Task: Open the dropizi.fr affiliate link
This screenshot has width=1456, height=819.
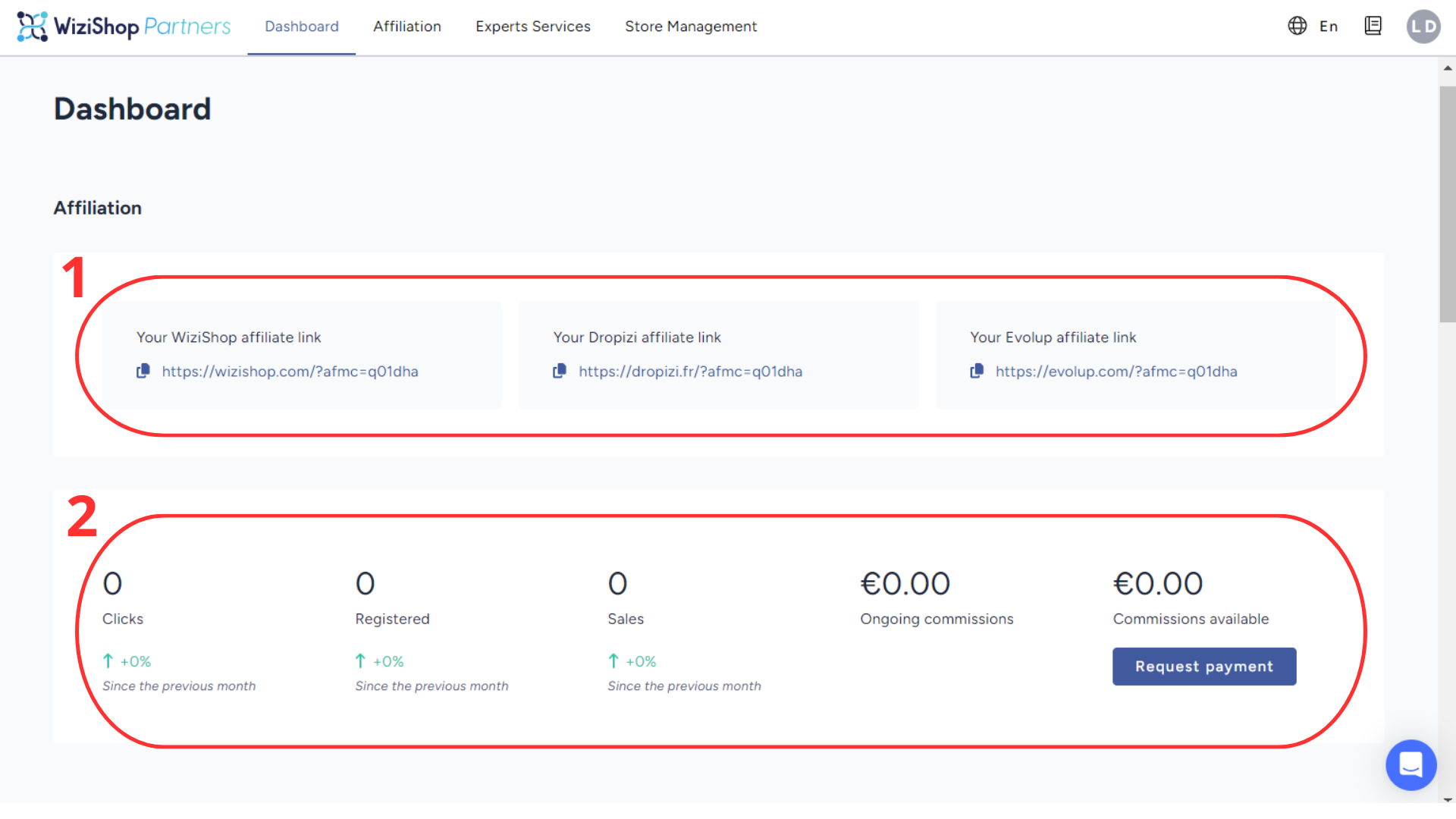Action: coord(690,372)
